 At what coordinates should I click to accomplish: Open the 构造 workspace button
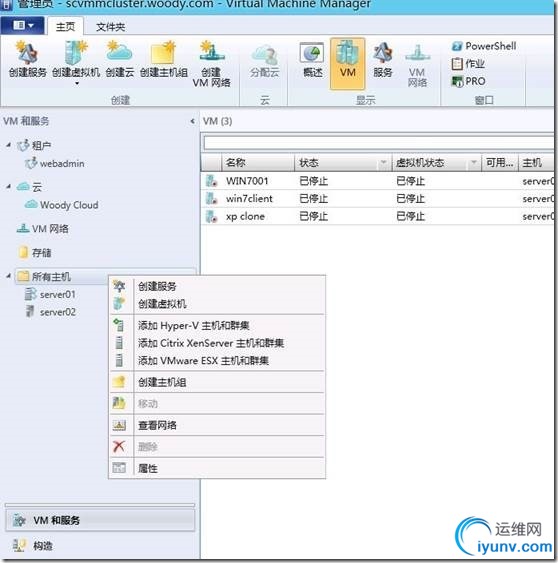coord(100,546)
